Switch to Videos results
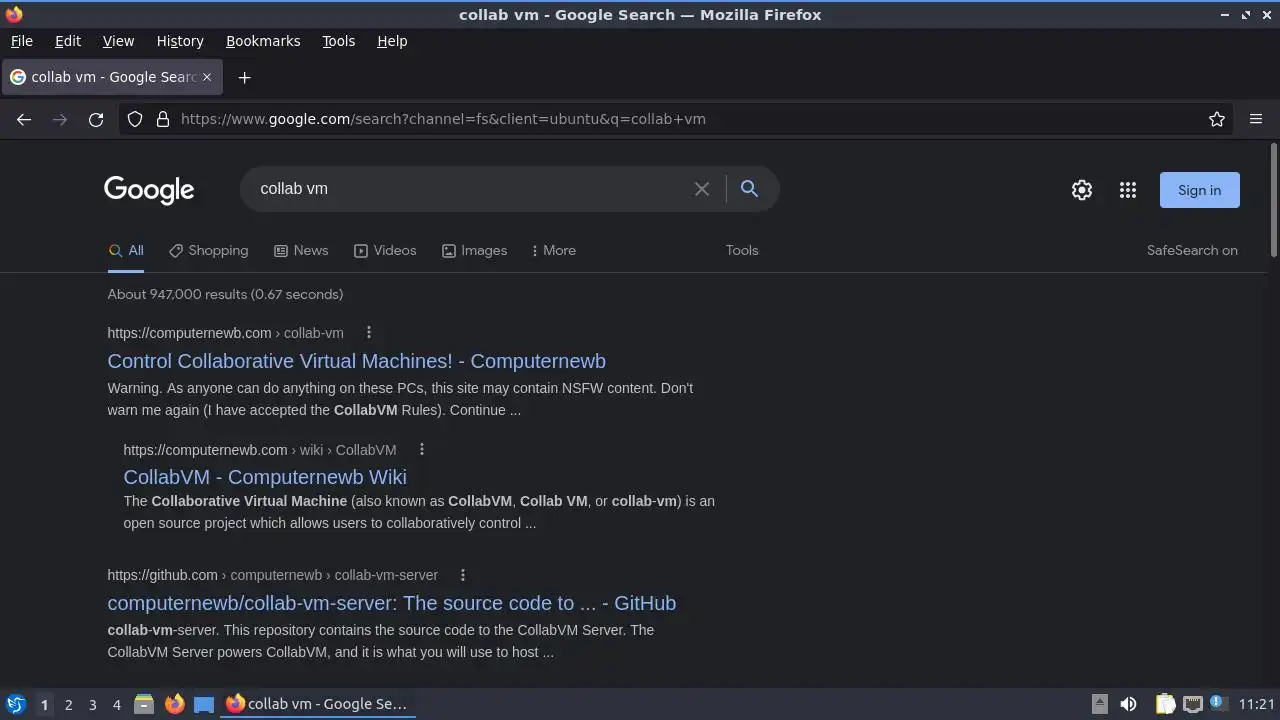This screenshot has width=1280, height=720. coord(385,251)
